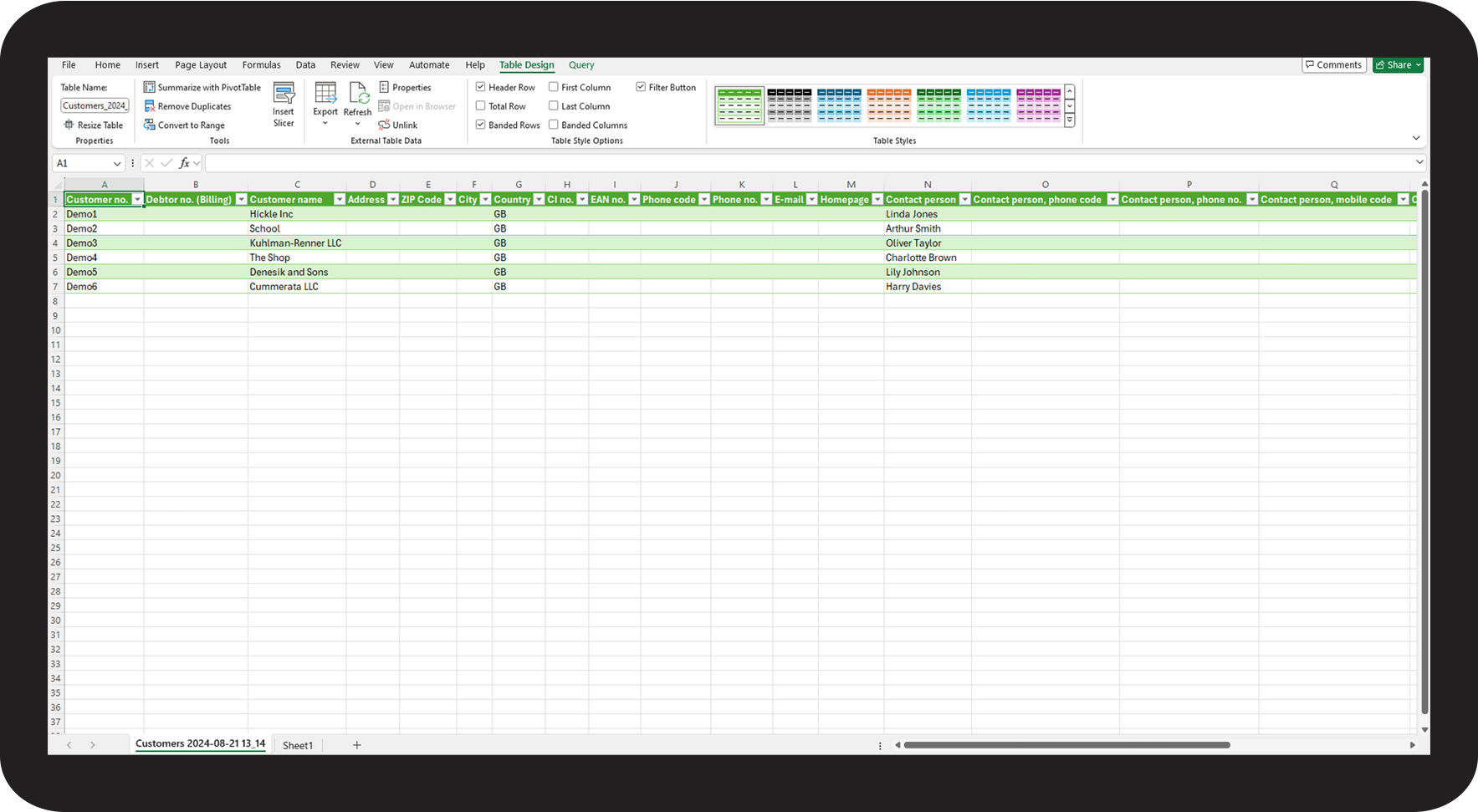Click the Remove Duplicates icon
Image resolution: width=1478 pixels, height=812 pixels.
(150, 106)
